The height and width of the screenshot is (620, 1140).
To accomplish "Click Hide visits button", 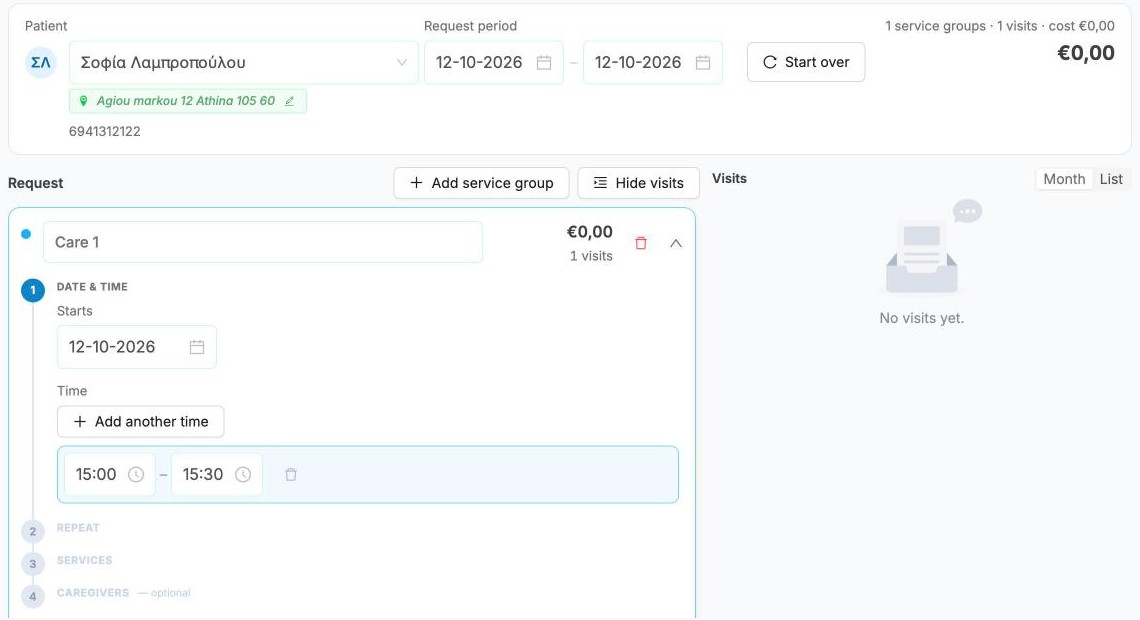I will pyautogui.click(x=638, y=183).
